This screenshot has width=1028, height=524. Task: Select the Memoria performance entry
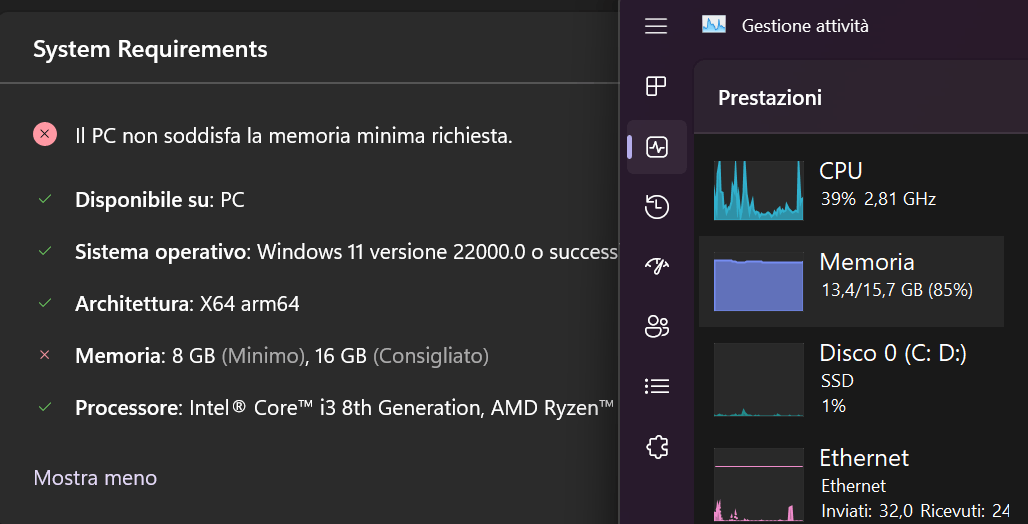851,281
